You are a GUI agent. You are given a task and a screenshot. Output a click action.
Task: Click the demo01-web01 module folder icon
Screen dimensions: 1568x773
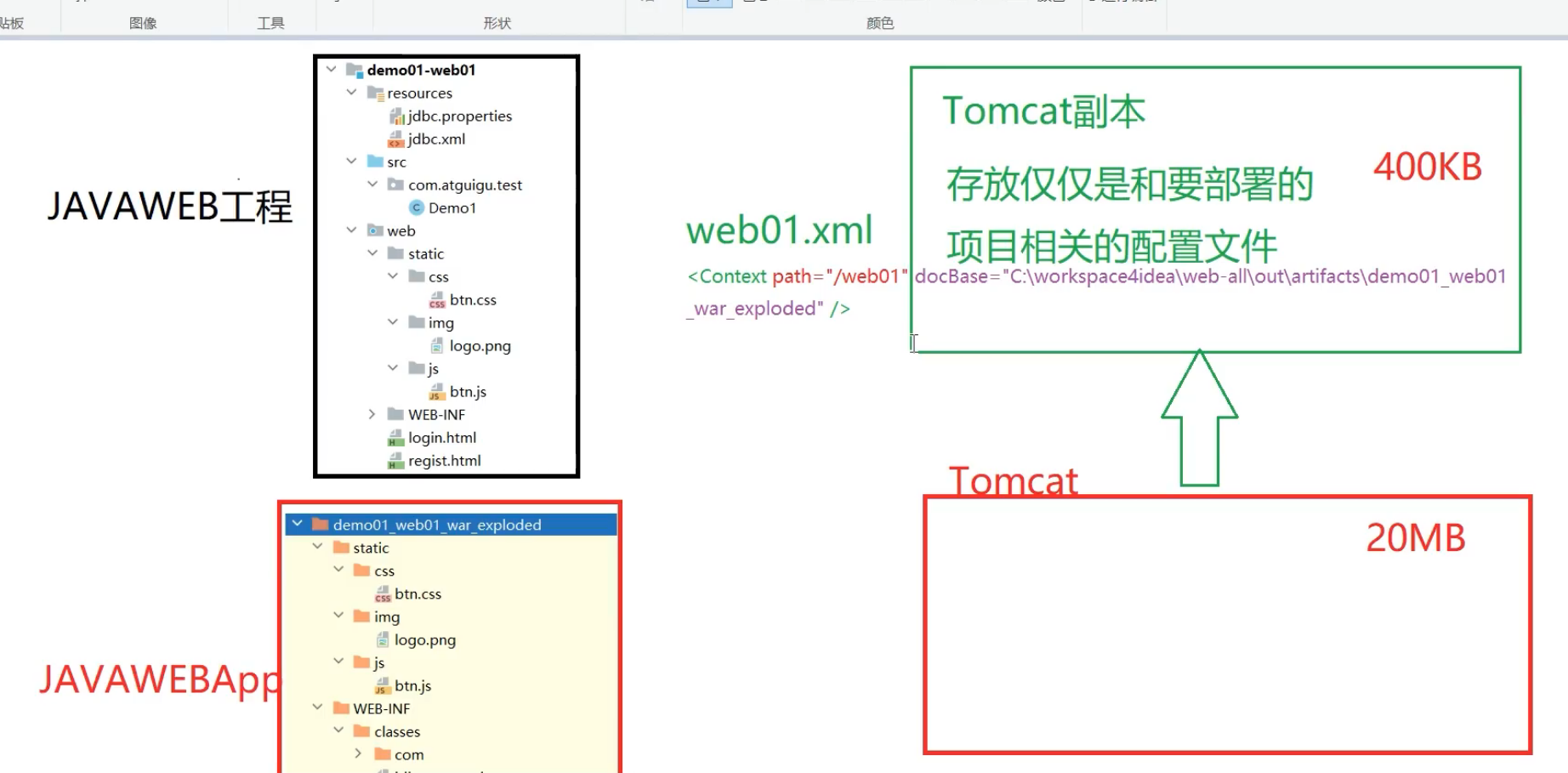click(355, 70)
